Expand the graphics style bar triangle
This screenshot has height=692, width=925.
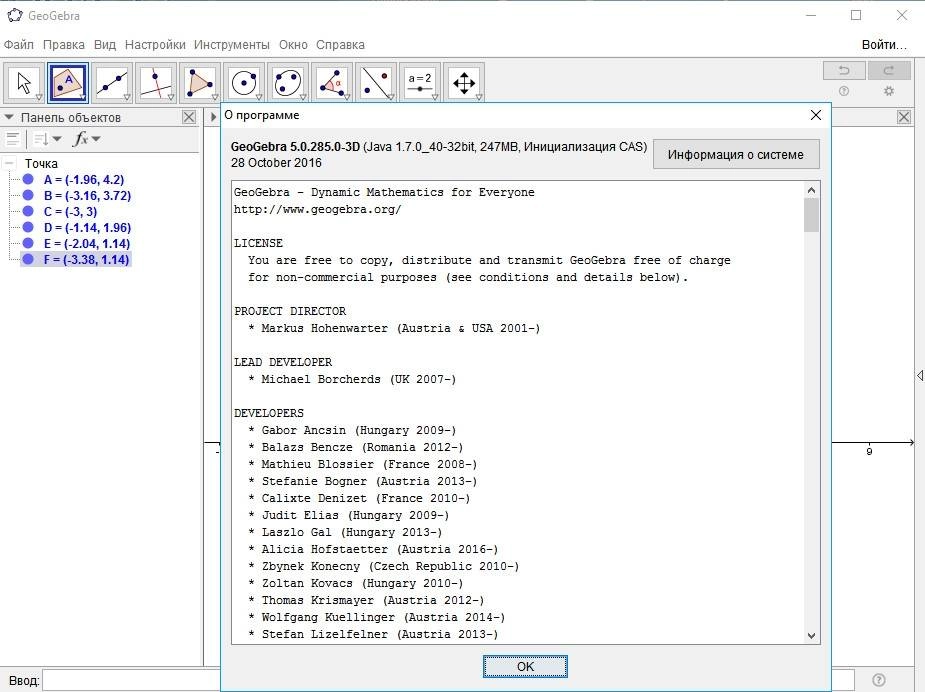pyautogui.click(x=213, y=117)
